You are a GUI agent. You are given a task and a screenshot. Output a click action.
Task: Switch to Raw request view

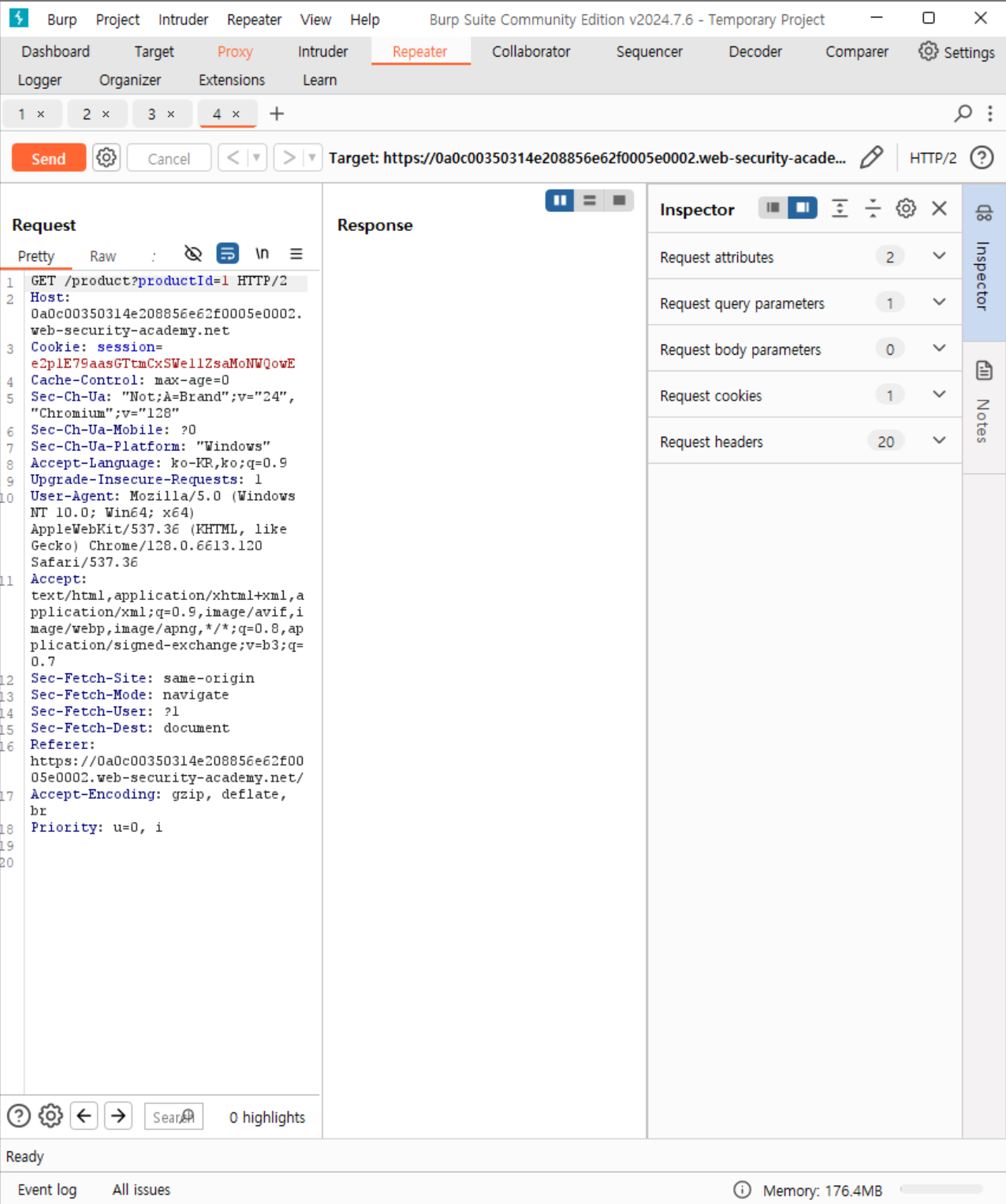tap(102, 255)
